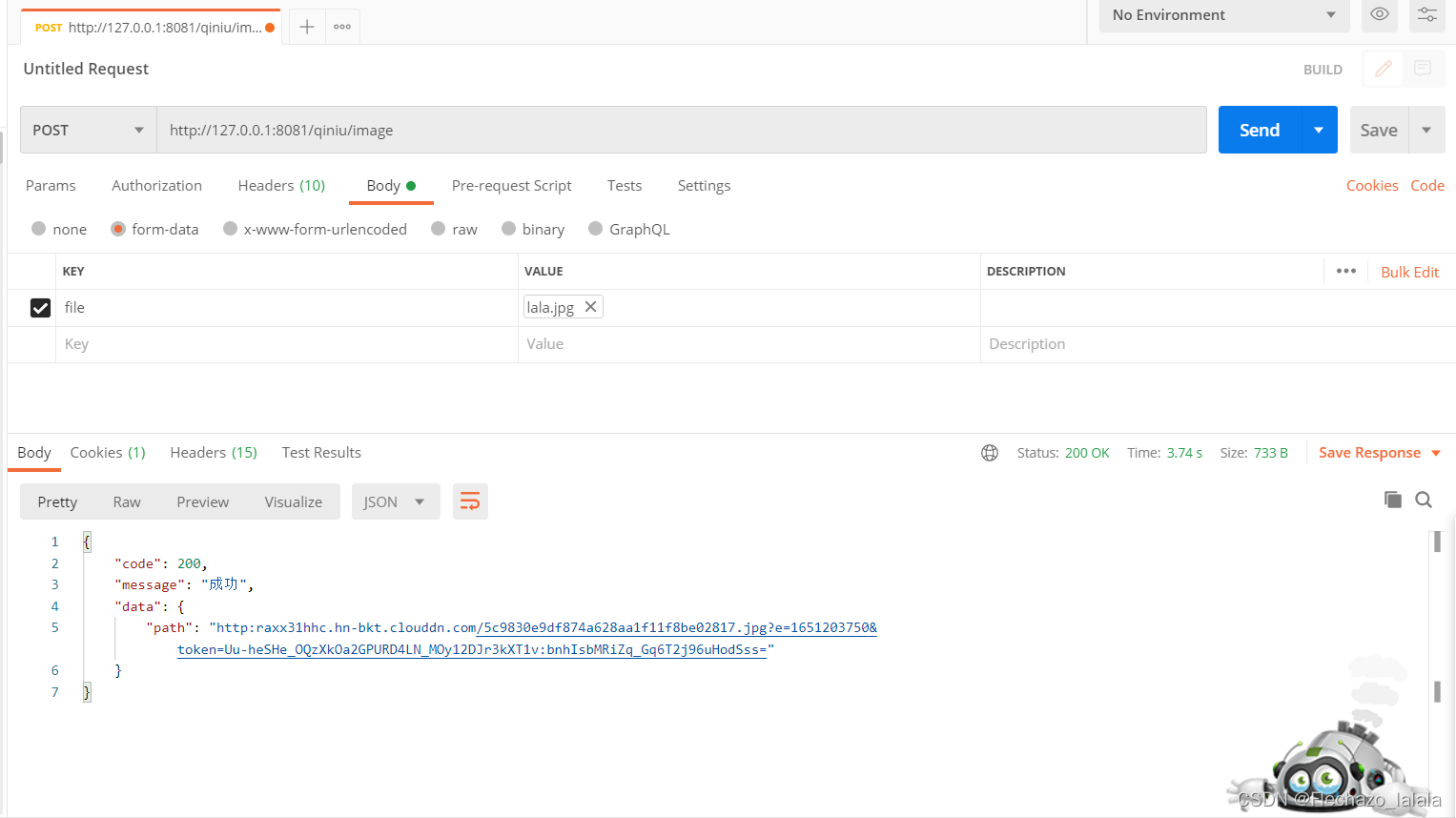
Task: Edit request name with the pencil icon
Action: point(1383,69)
